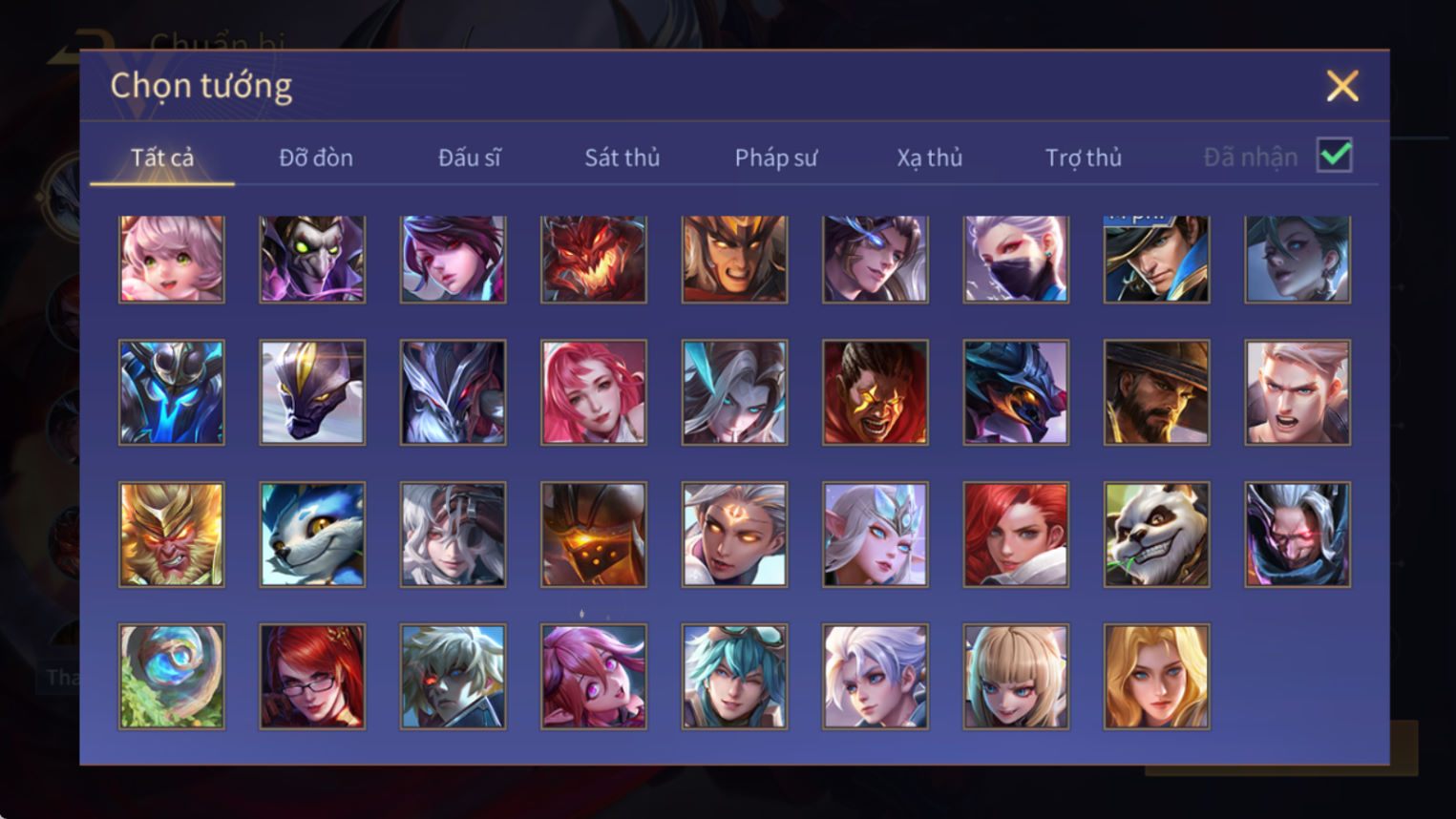
Task: Show the Sát thủ hero category
Action: click(x=622, y=157)
